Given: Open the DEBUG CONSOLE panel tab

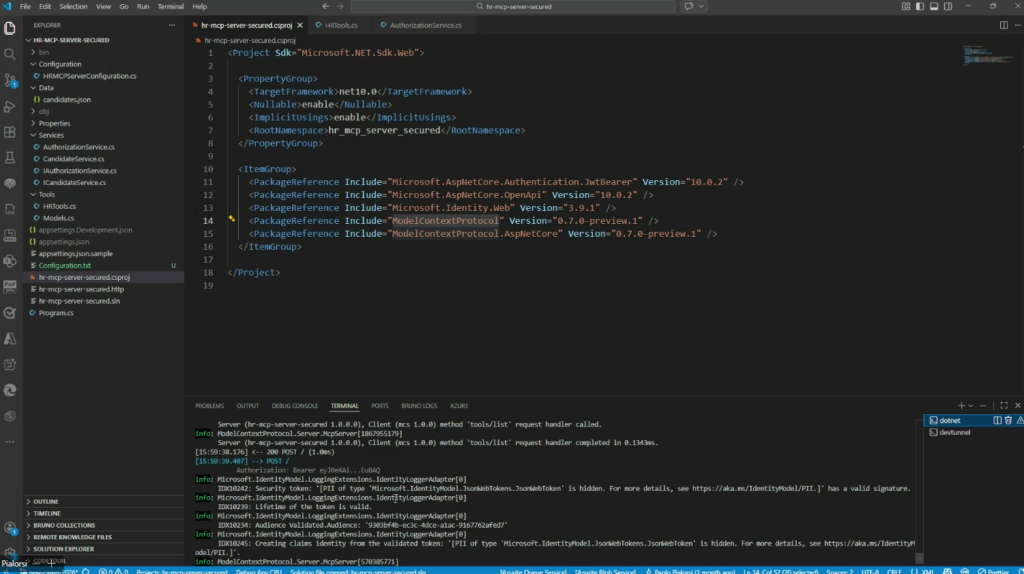Looking at the screenshot, I should pos(296,406).
